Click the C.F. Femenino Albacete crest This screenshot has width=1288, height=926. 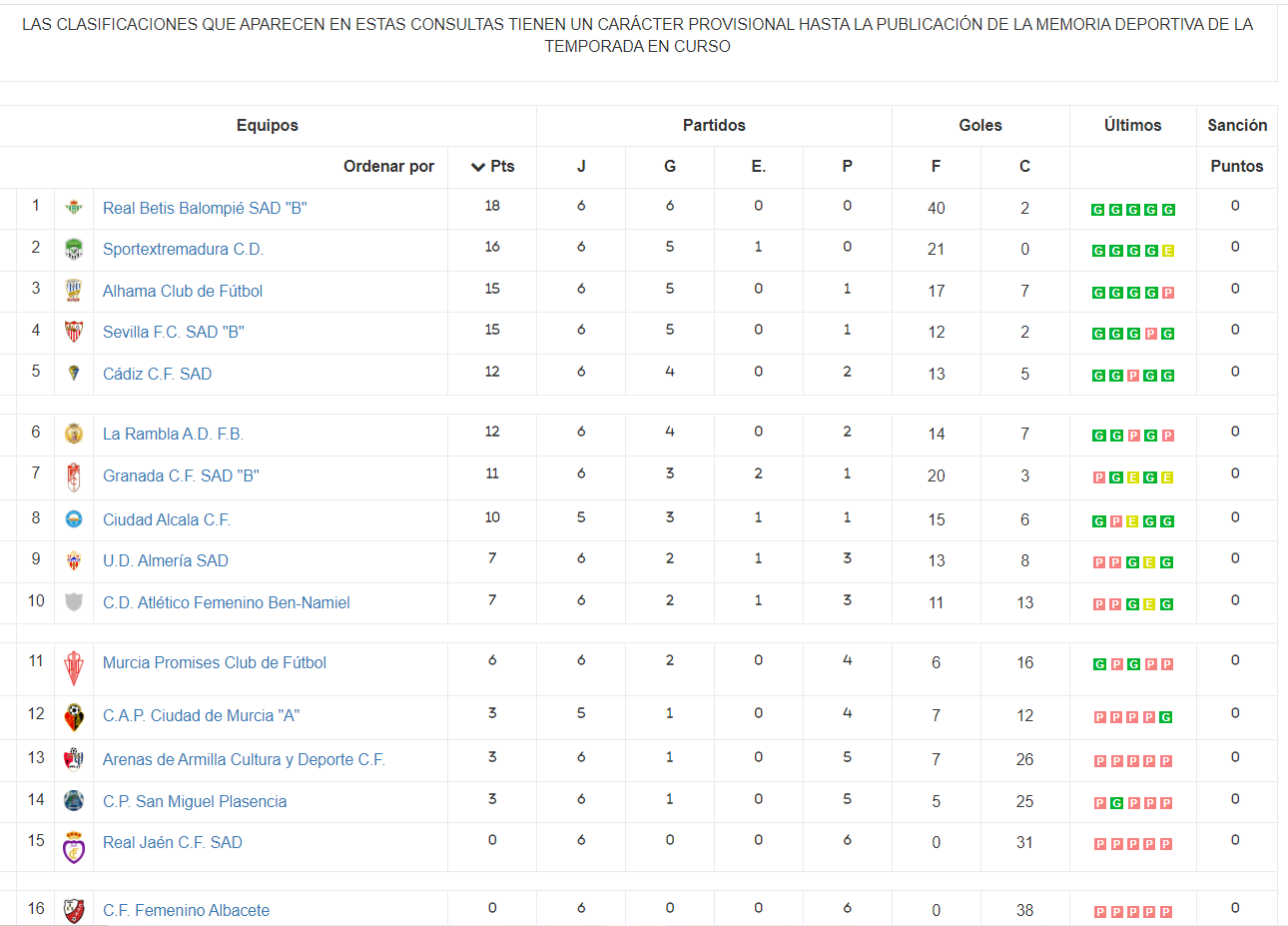[74, 910]
